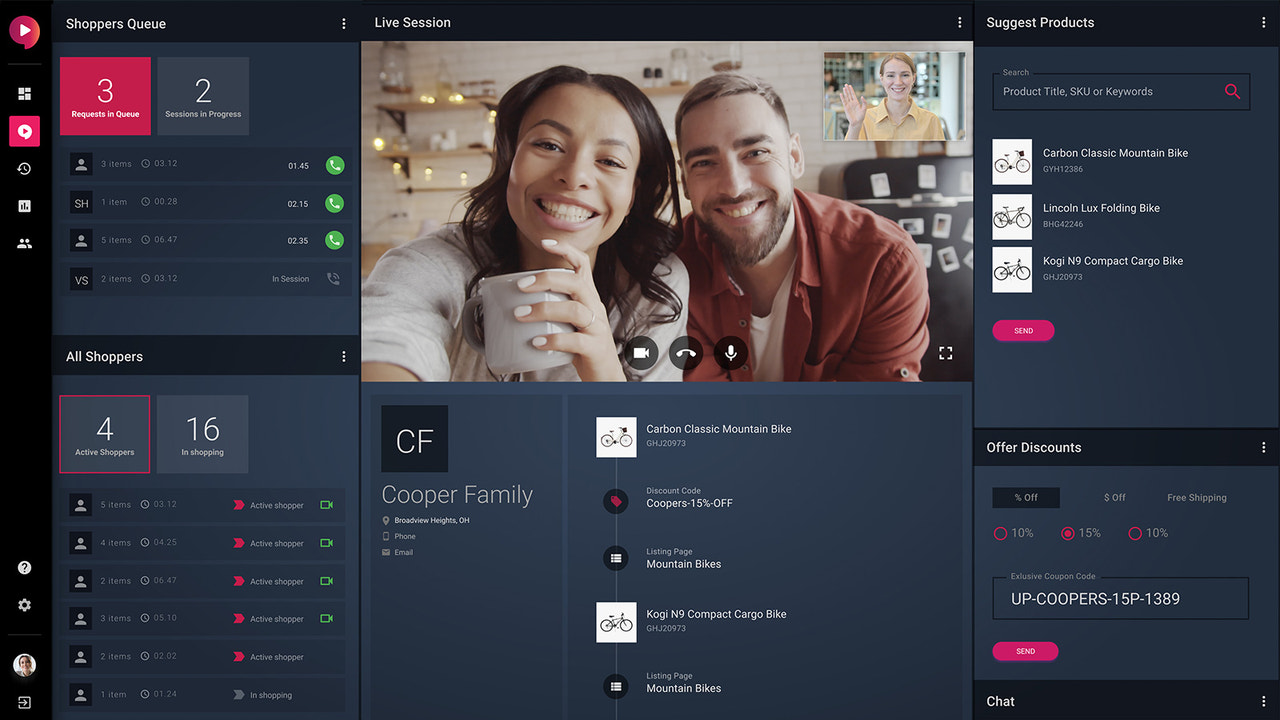This screenshot has height=720, width=1280.
Task: Toggle the video icon beside the top active shopper
Action: click(326, 505)
